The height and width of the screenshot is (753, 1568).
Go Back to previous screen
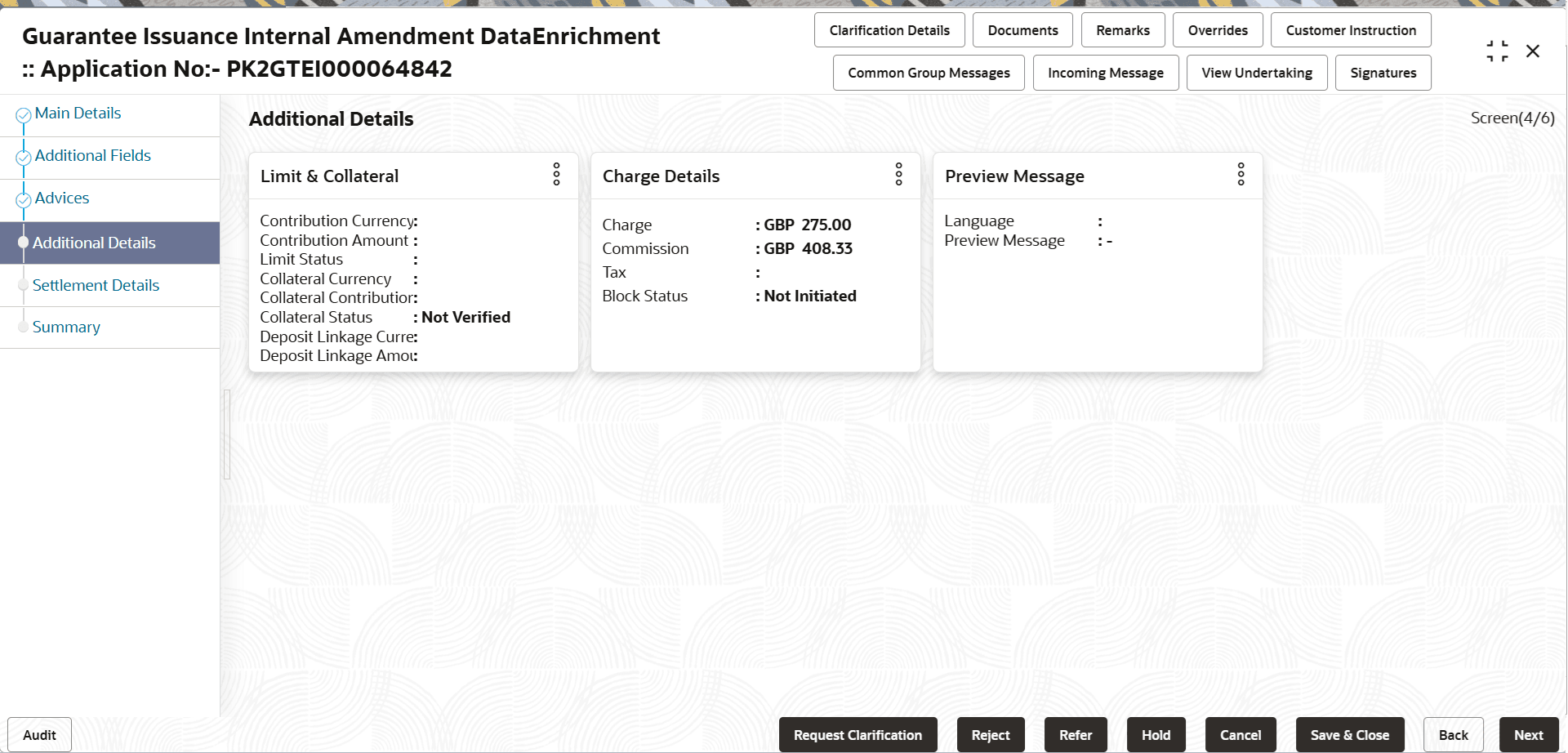point(1454,735)
